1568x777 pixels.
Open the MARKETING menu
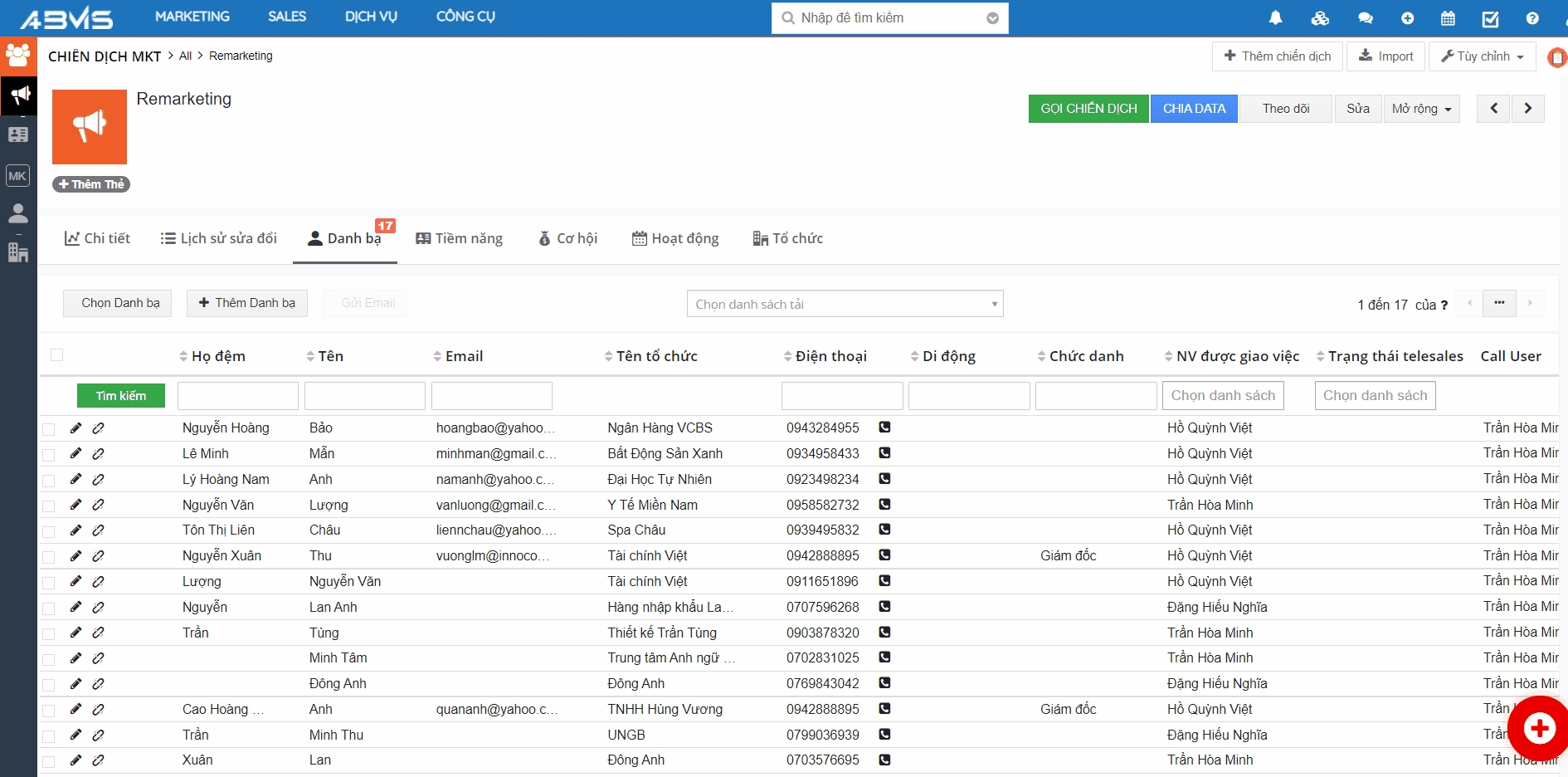coord(192,17)
